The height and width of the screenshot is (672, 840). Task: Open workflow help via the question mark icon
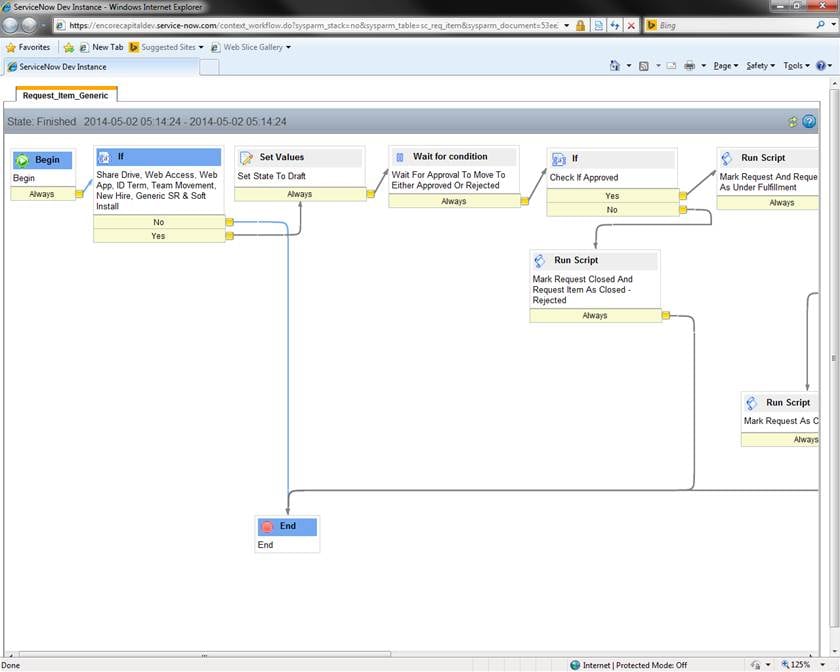pyautogui.click(x=810, y=121)
